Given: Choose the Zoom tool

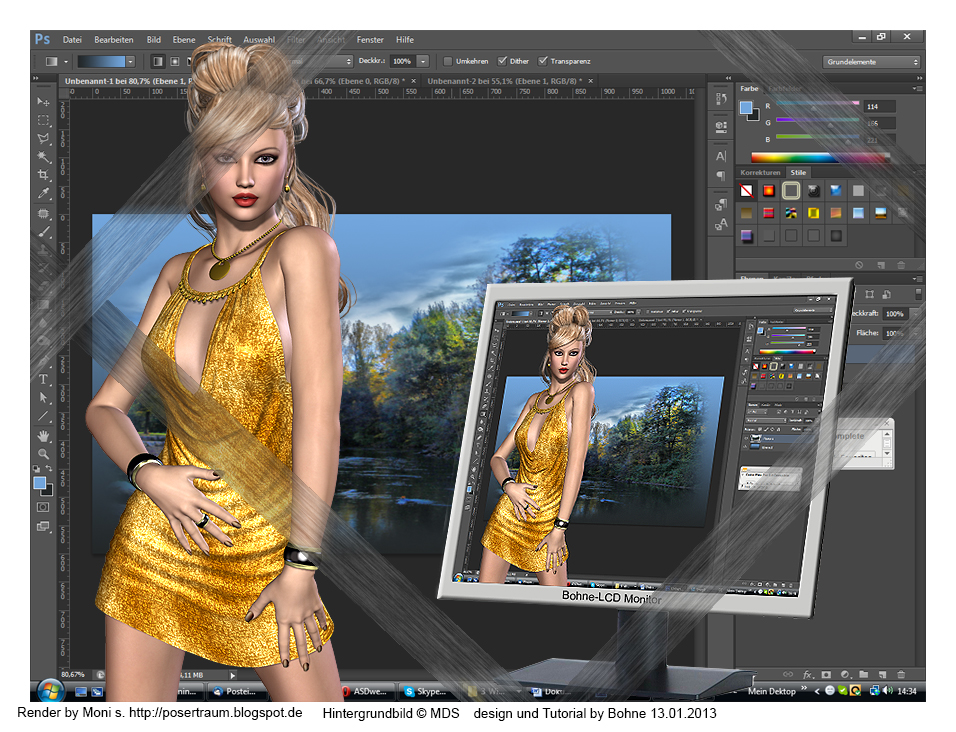Looking at the screenshot, I should coord(43,453).
